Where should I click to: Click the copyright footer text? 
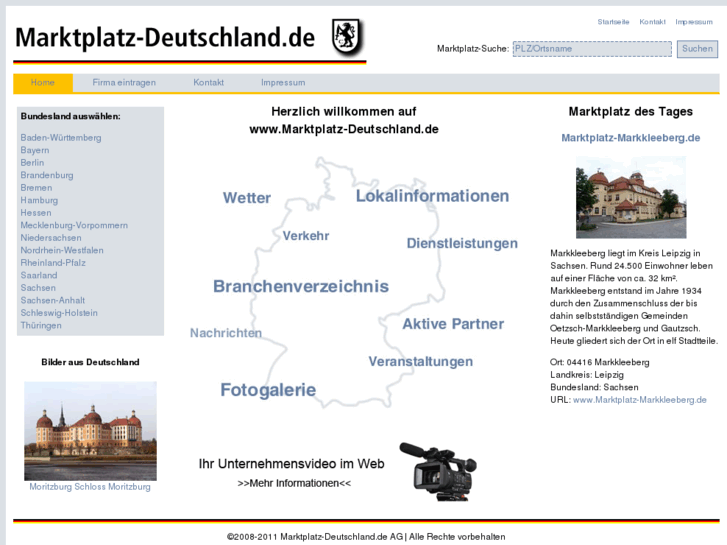366,537
